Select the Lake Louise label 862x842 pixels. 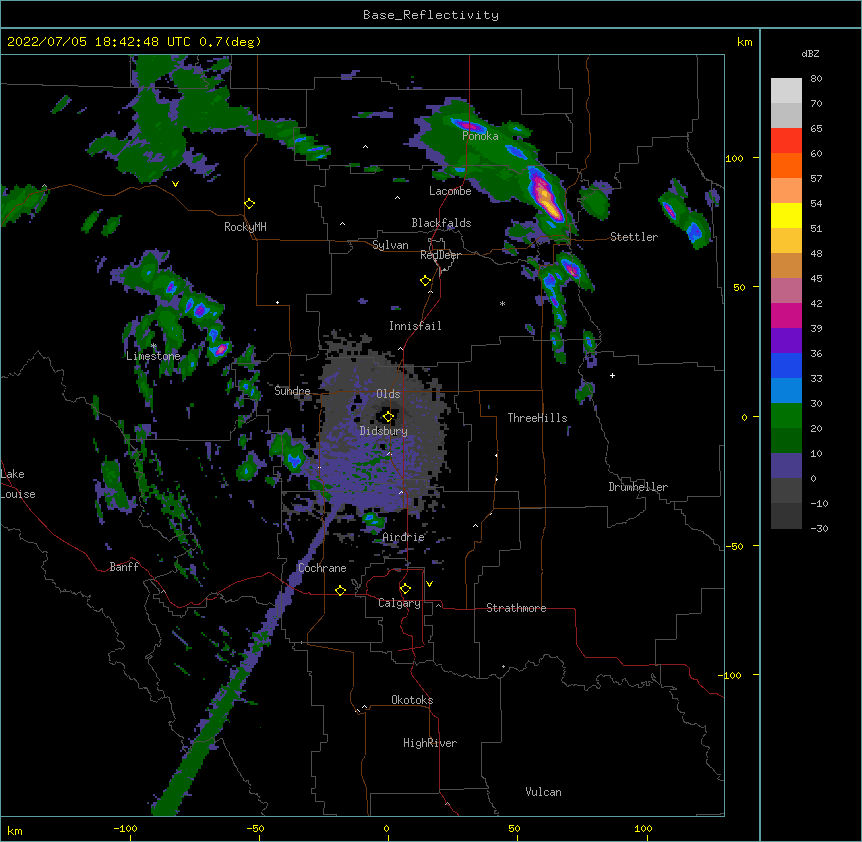pyautogui.click(x=18, y=484)
